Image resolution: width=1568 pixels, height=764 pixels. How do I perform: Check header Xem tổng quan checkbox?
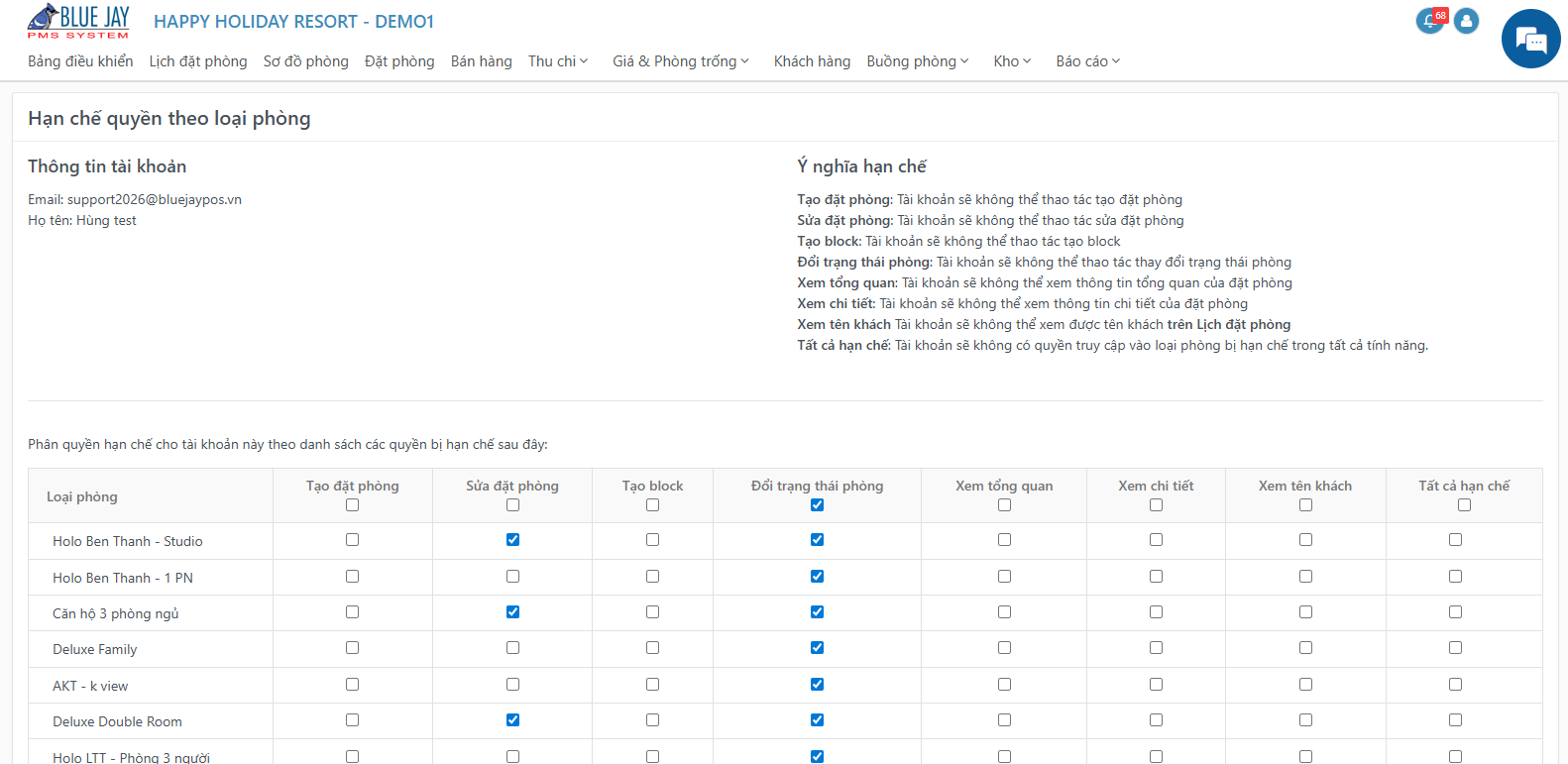[1004, 505]
